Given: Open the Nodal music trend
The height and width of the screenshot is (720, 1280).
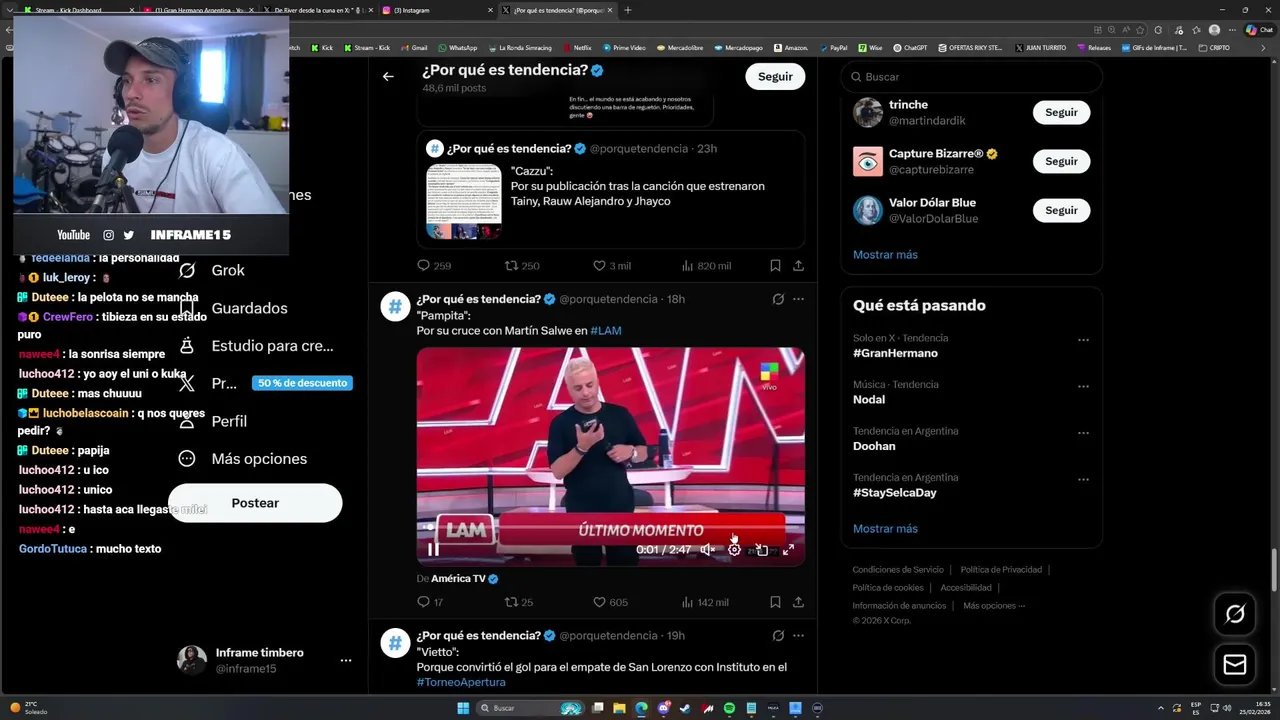Looking at the screenshot, I should click(869, 399).
